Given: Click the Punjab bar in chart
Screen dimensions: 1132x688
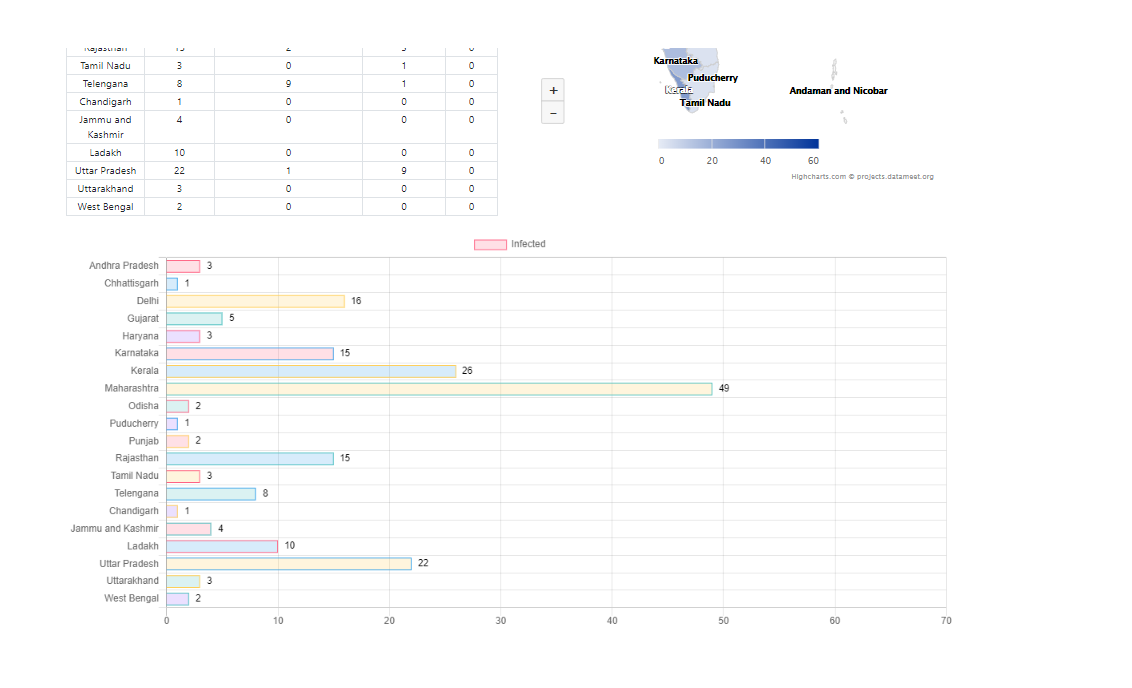Looking at the screenshot, I should (x=178, y=441).
